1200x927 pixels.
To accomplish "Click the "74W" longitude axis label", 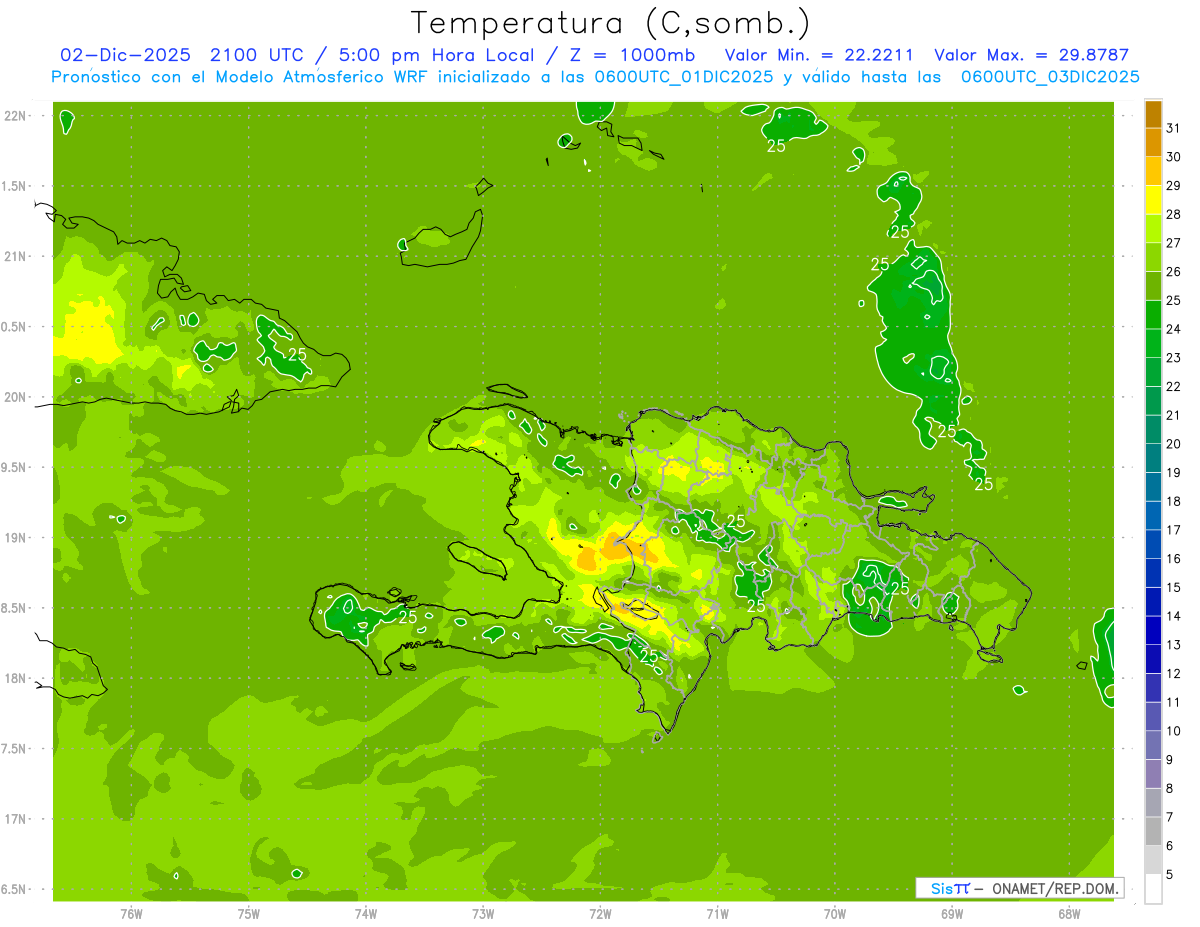I will [x=366, y=914].
